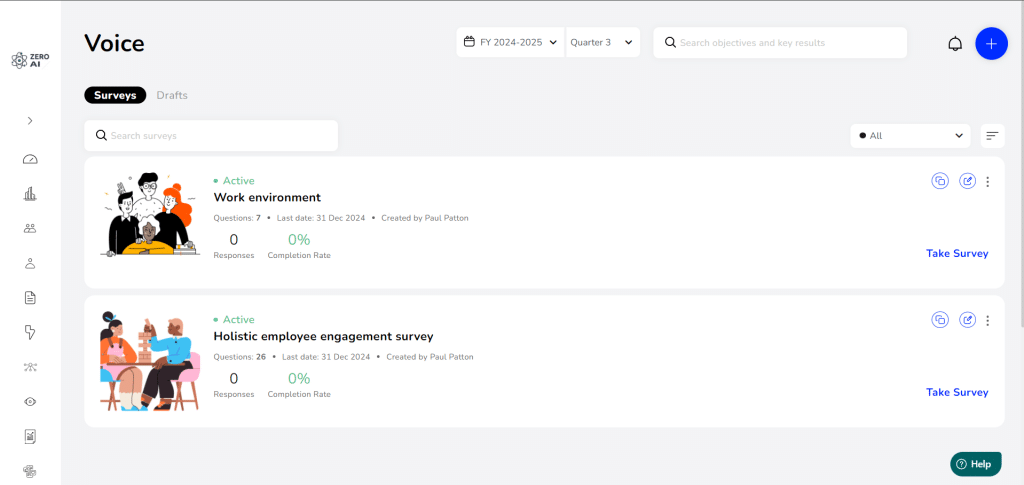This screenshot has height=485, width=1024.
Task: Select the Surveys tab
Action: click(115, 95)
